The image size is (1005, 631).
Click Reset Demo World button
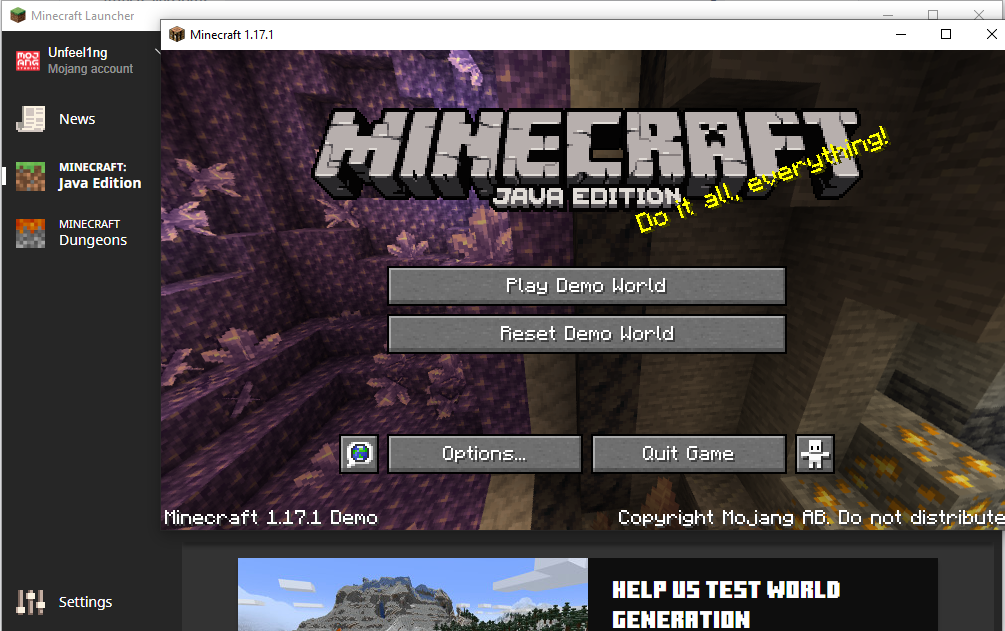pos(586,333)
